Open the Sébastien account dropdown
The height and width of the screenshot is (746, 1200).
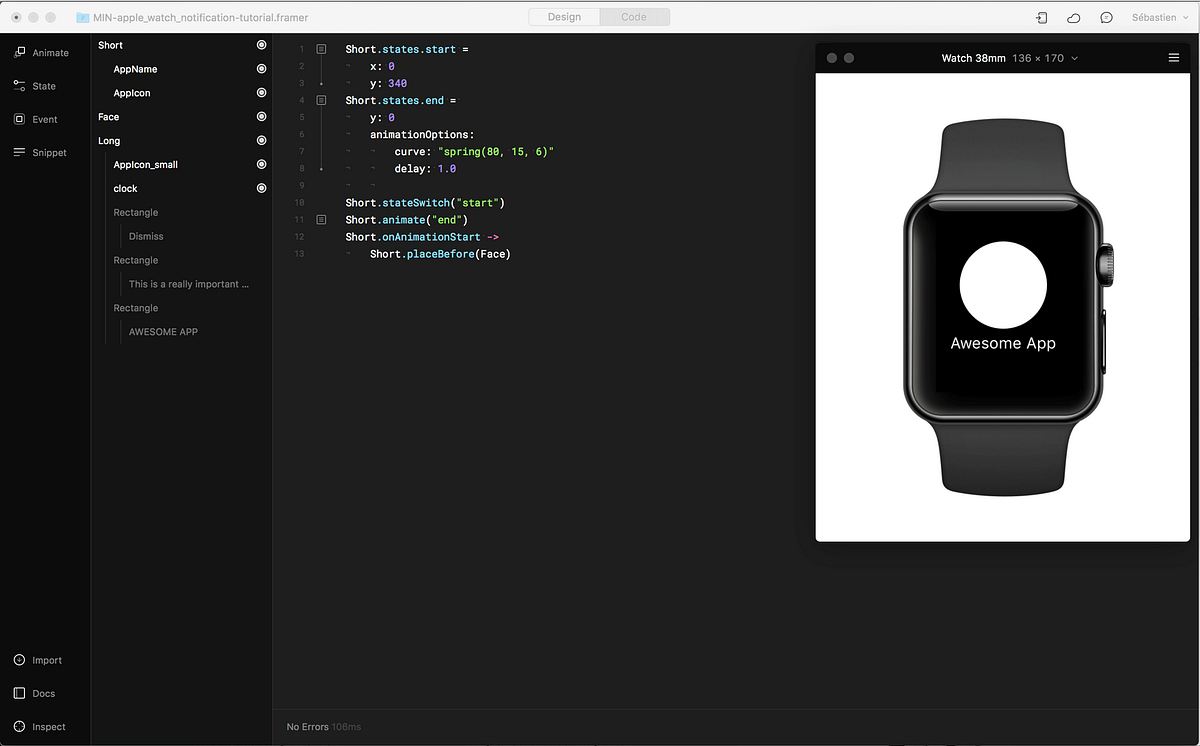pos(1160,17)
